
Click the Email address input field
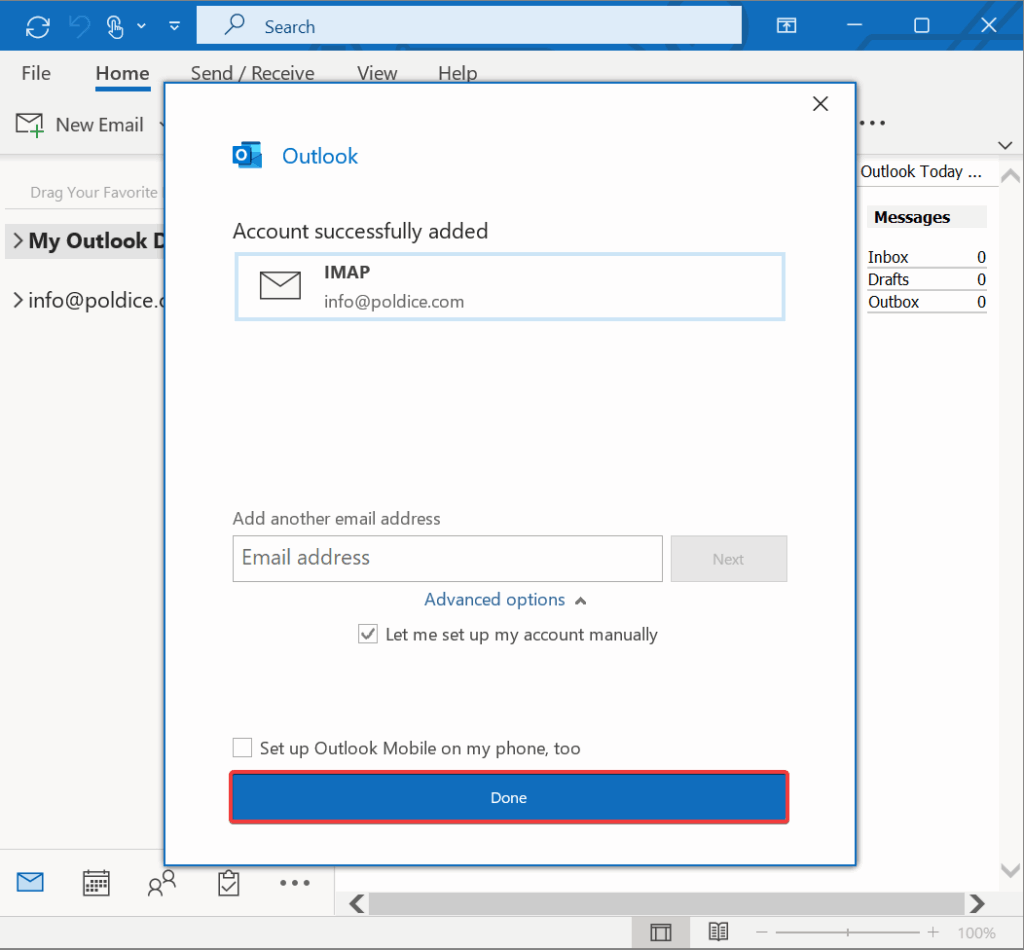coord(447,559)
